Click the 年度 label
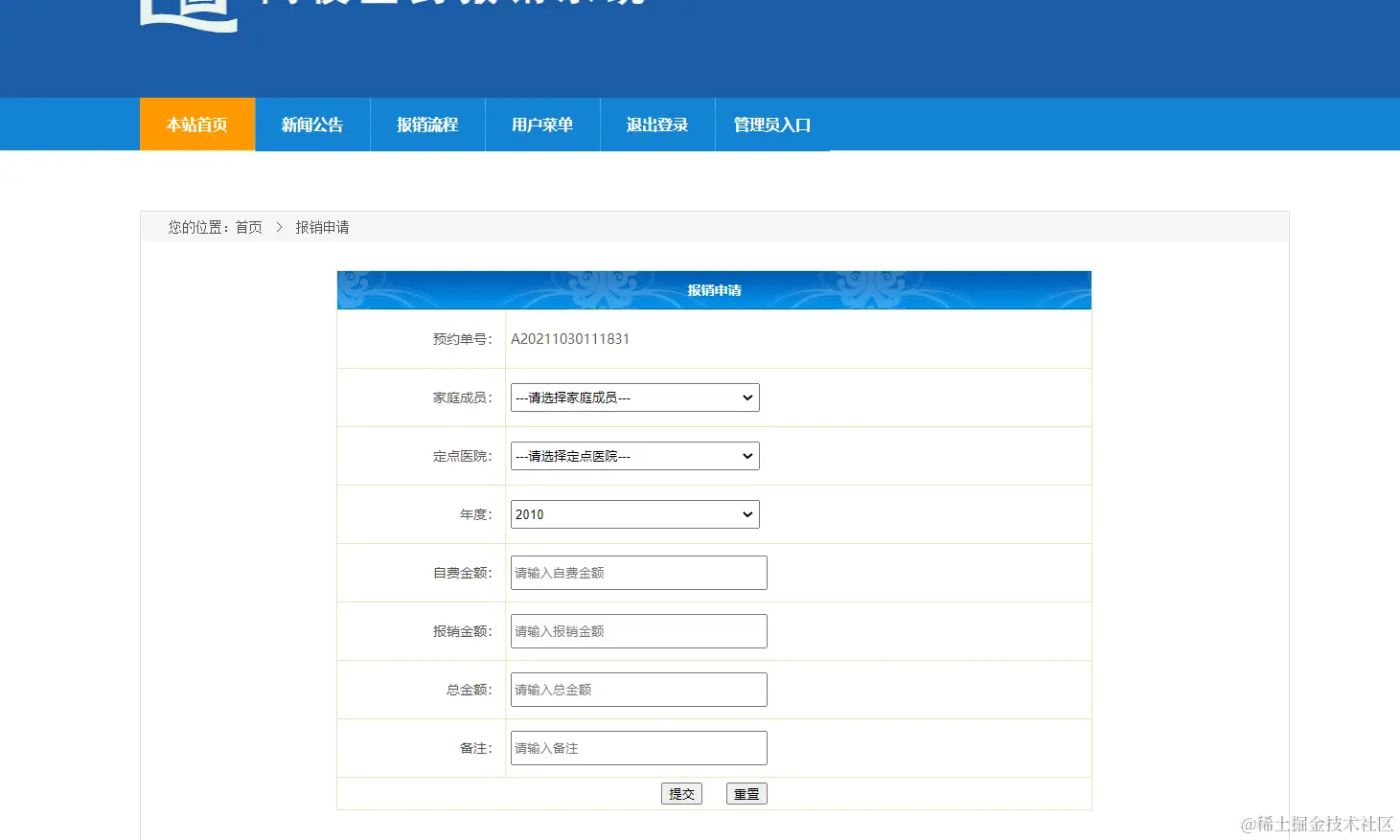 click(x=476, y=514)
